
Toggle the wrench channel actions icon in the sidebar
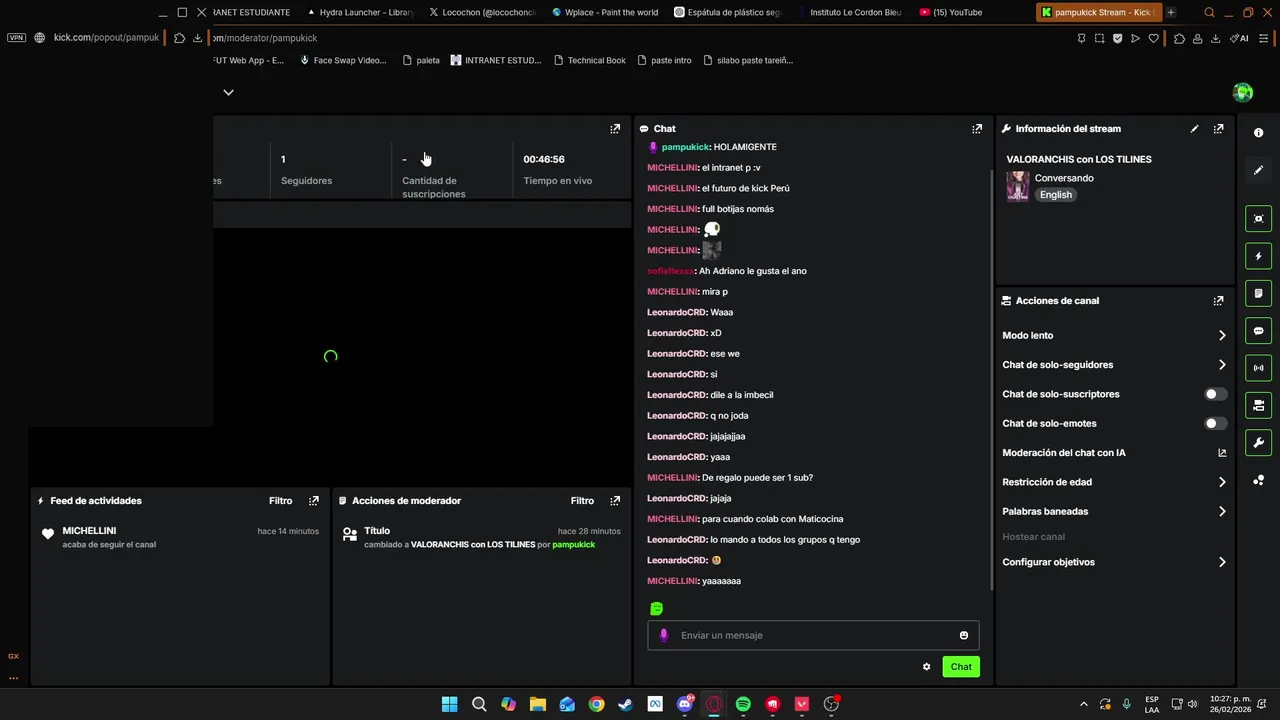tap(1258, 443)
